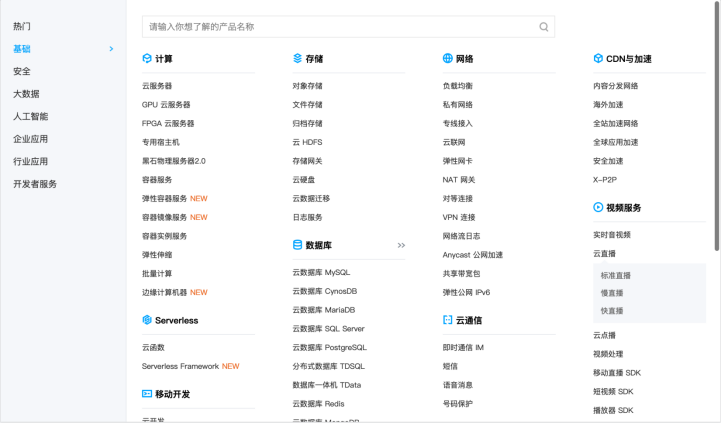Open the 云服务器 product link
The image size is (721, 423).
[157, 86]
